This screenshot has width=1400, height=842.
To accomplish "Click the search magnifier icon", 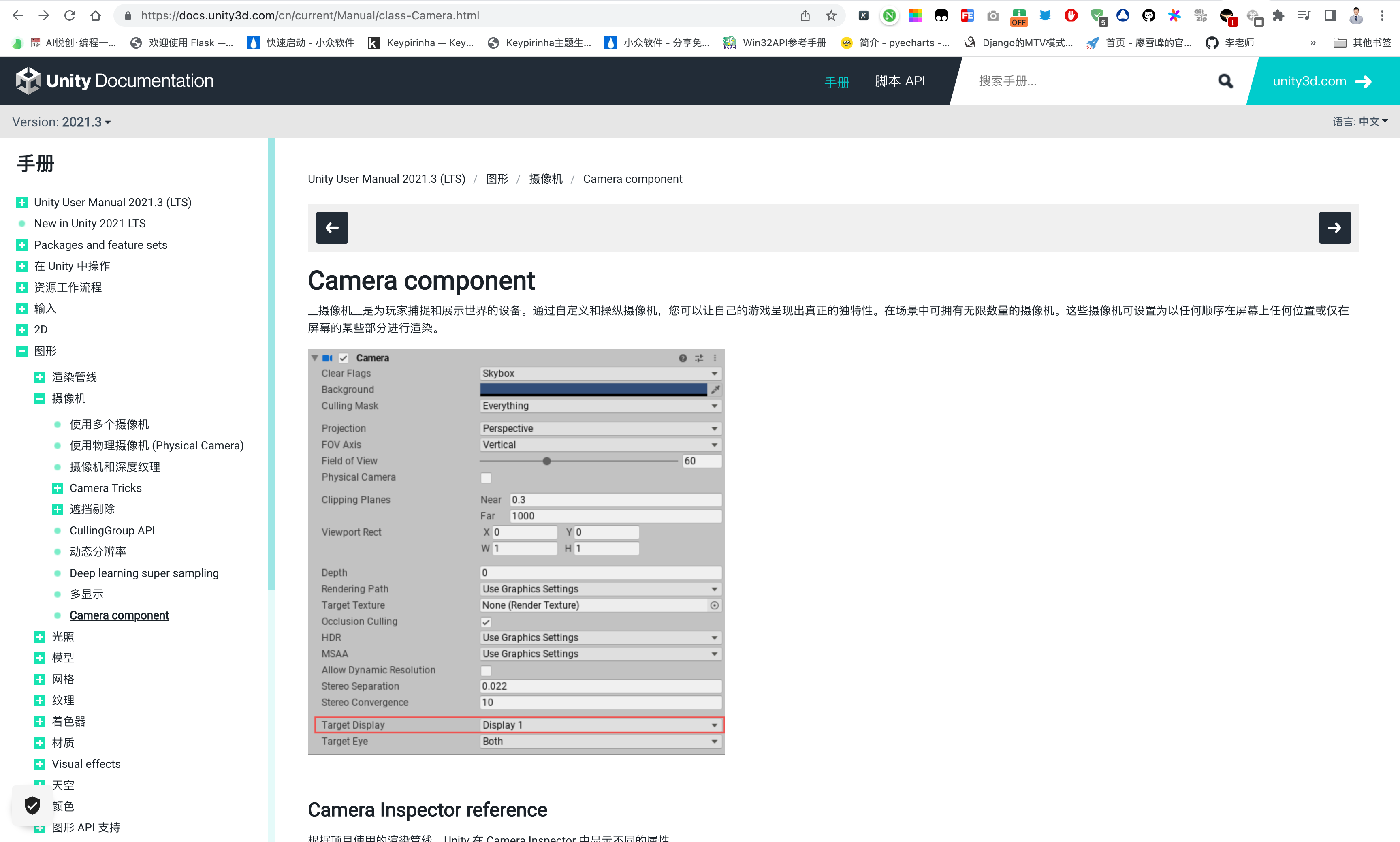I will coord(1225,81).
